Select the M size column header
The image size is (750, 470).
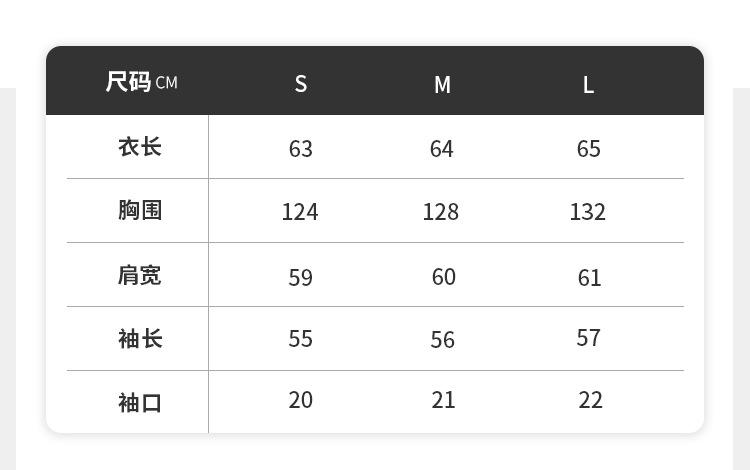point(442,85)
